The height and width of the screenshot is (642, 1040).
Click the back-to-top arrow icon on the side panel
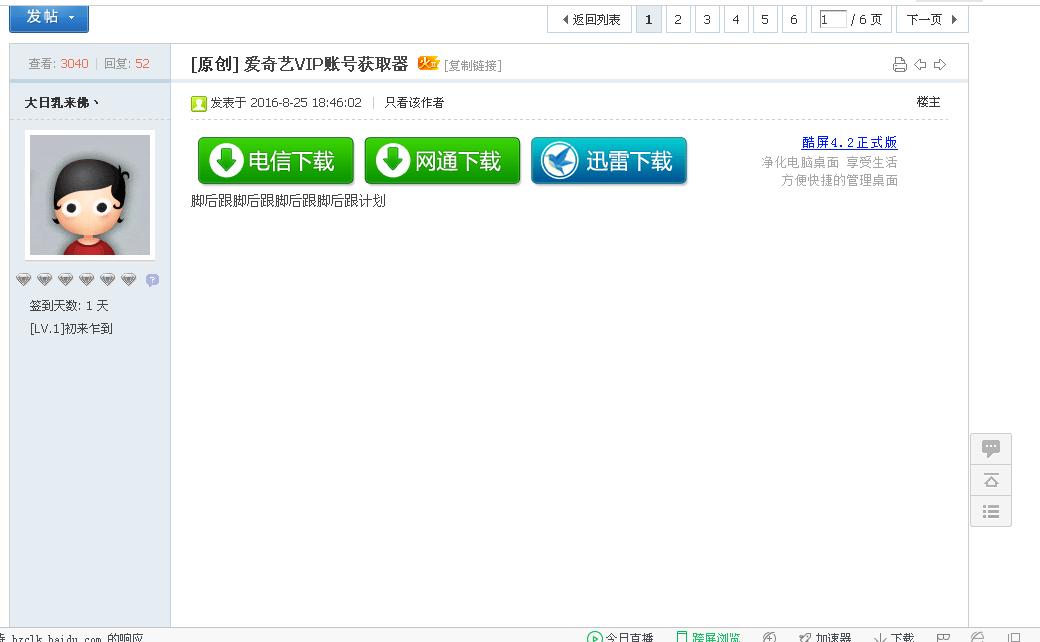tap(991, 480)
